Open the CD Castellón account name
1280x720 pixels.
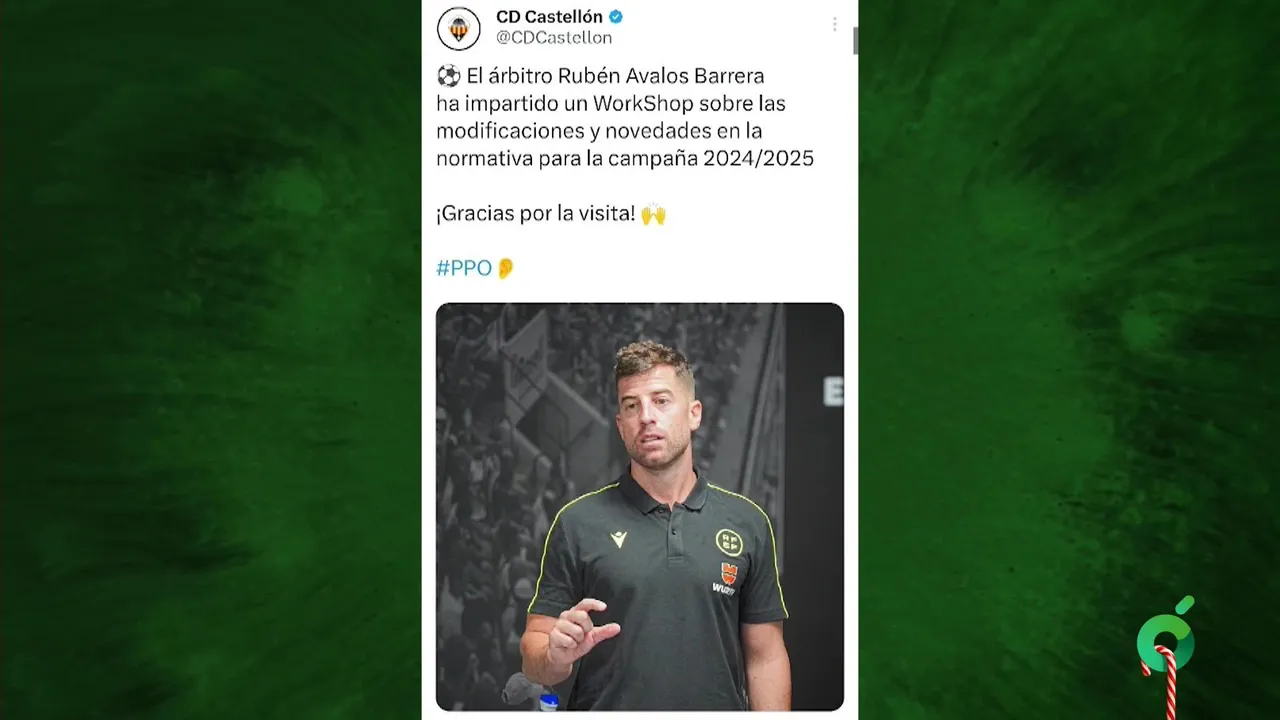point(549,17)
